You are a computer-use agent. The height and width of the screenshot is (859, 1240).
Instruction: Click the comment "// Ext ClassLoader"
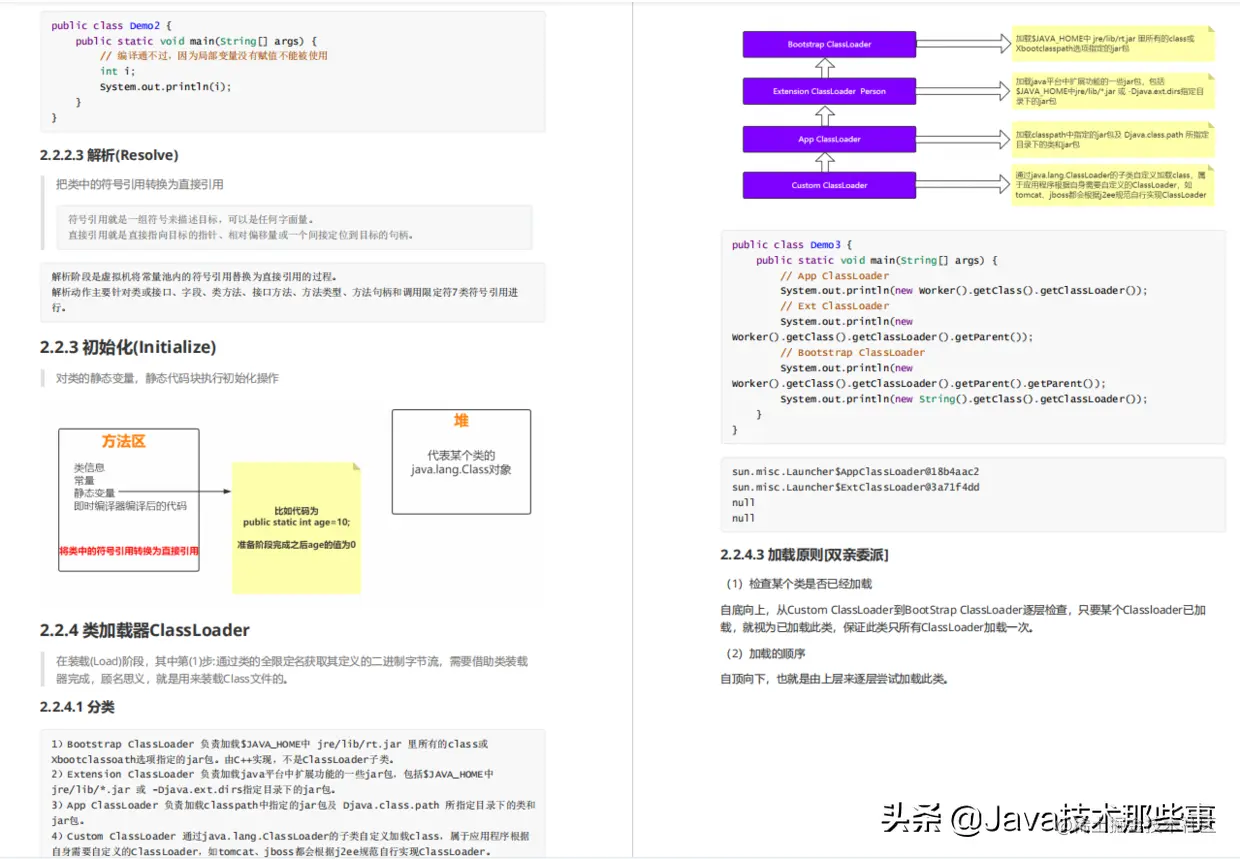tap(834, 306)
